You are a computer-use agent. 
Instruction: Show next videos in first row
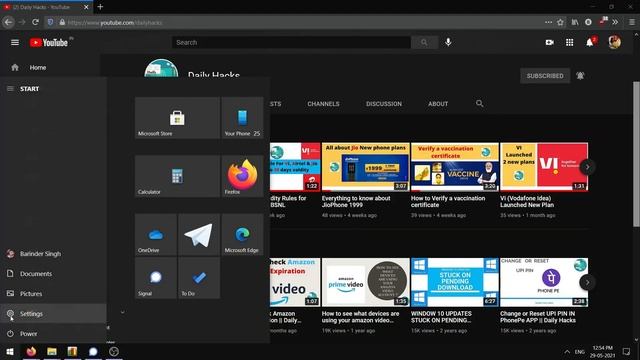(x=587, y=167)
